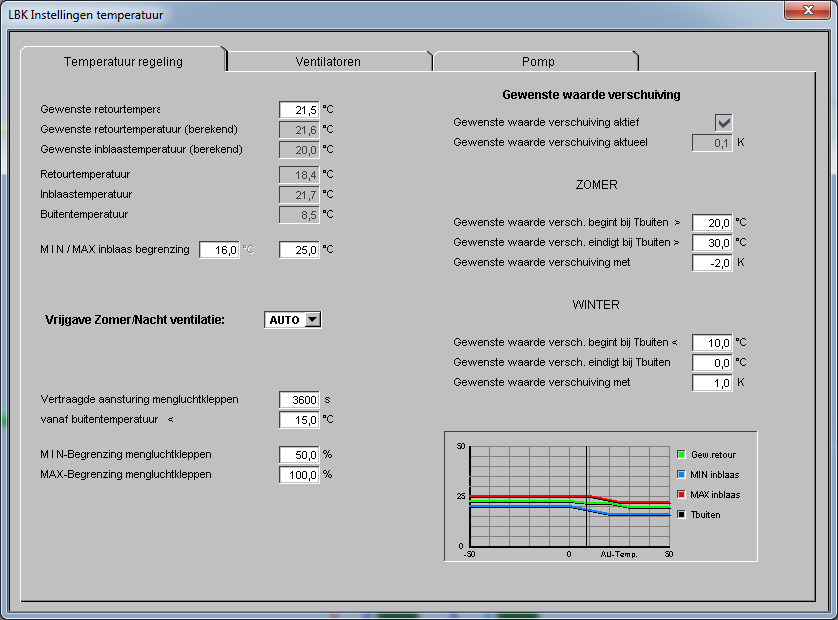838x620 pixels.
Task: Toggle Gewenste waarde verschuiving aktief checkbox
Action: [724, 122]
